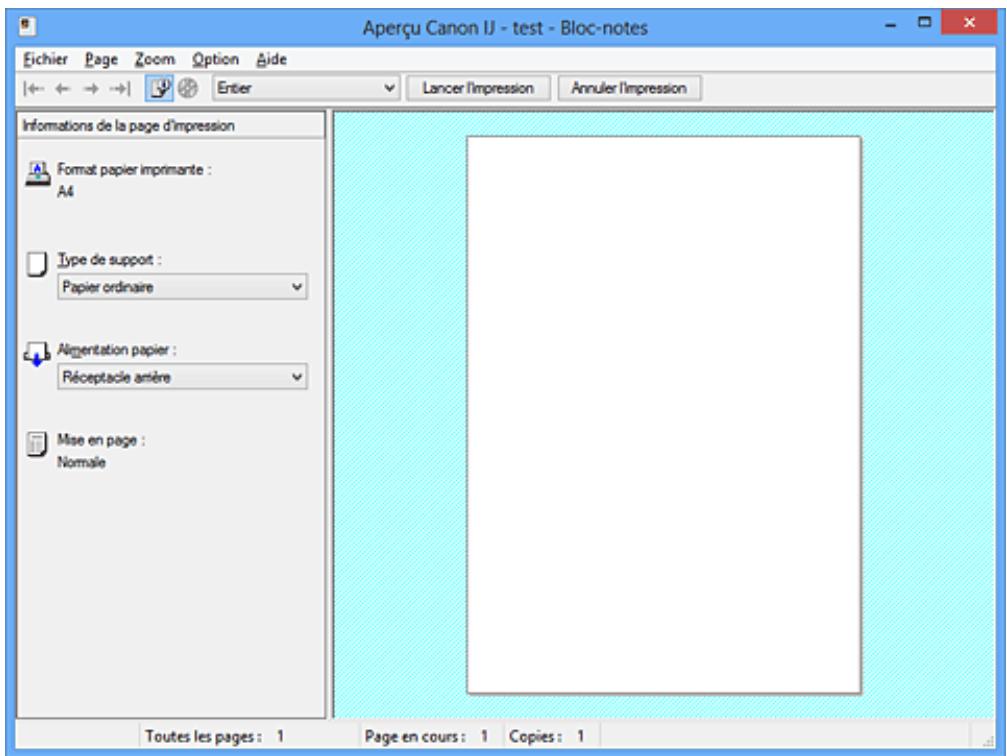This screenshot has width=1007, height=756.
Task: Click Copies status bar entry
Action: click(547, 736)
